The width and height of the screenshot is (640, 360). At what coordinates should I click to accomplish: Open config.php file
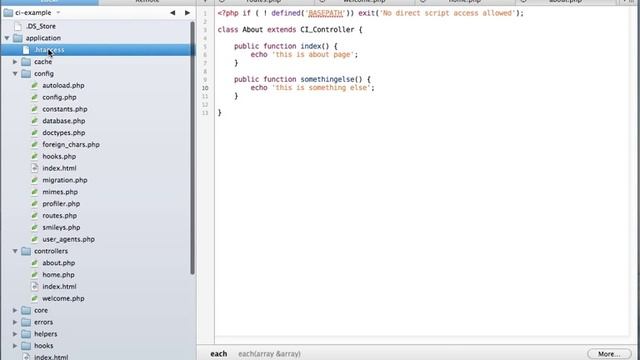point(59,97)
